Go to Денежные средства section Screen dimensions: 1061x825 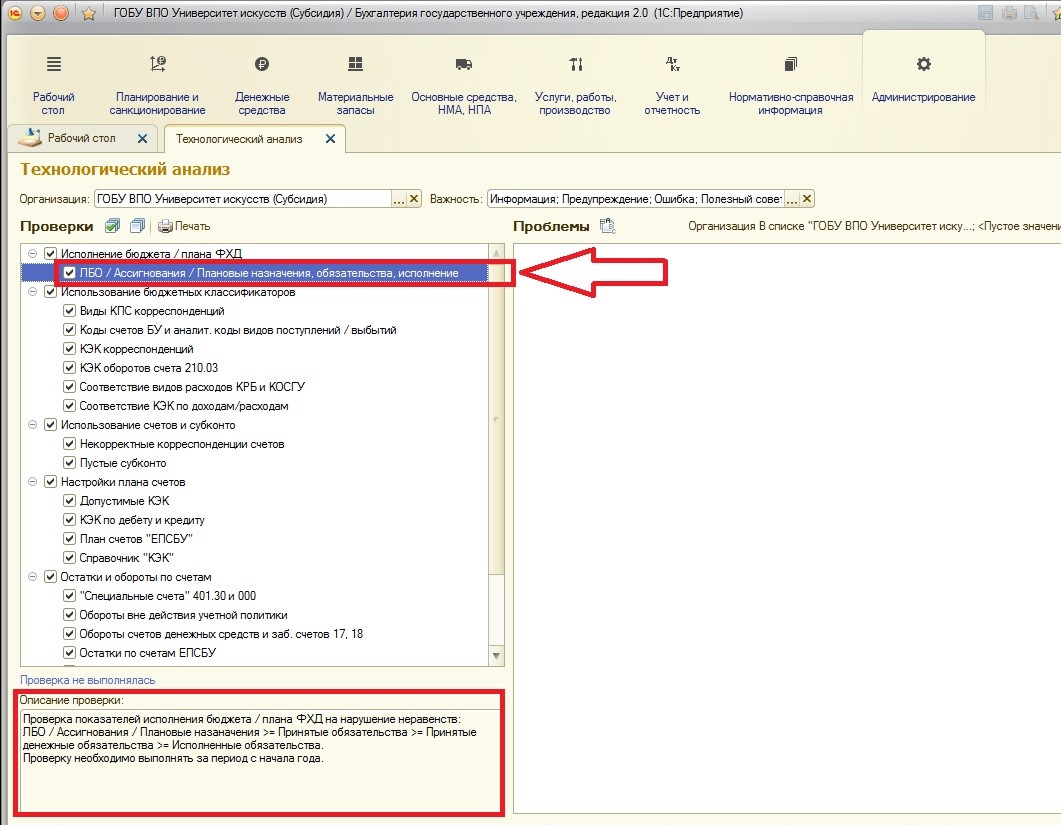pos(262,65)
